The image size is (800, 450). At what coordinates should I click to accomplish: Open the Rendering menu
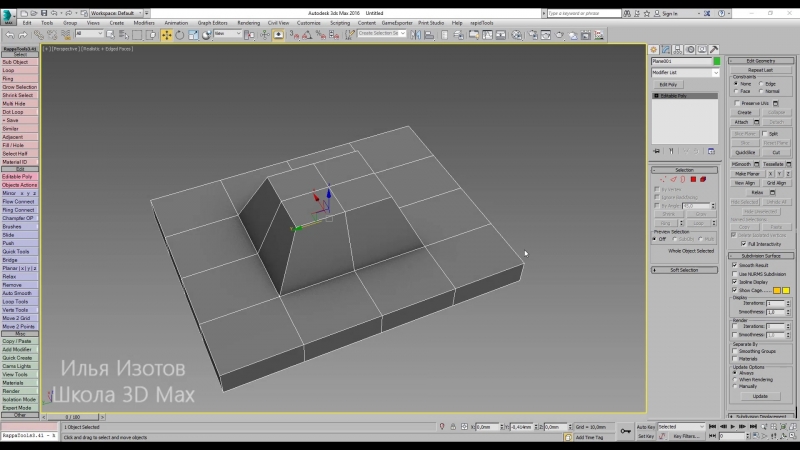[248, 22]
